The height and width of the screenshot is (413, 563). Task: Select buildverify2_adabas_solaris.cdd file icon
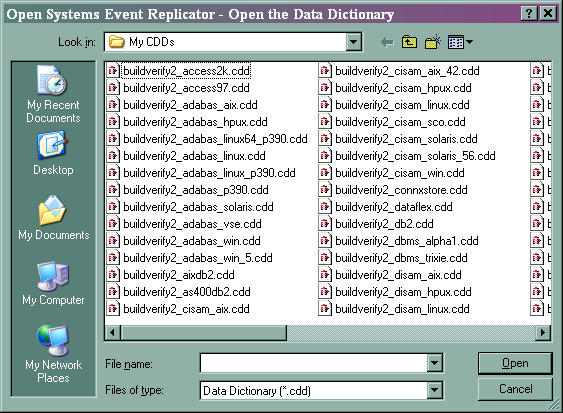(113, 207)
